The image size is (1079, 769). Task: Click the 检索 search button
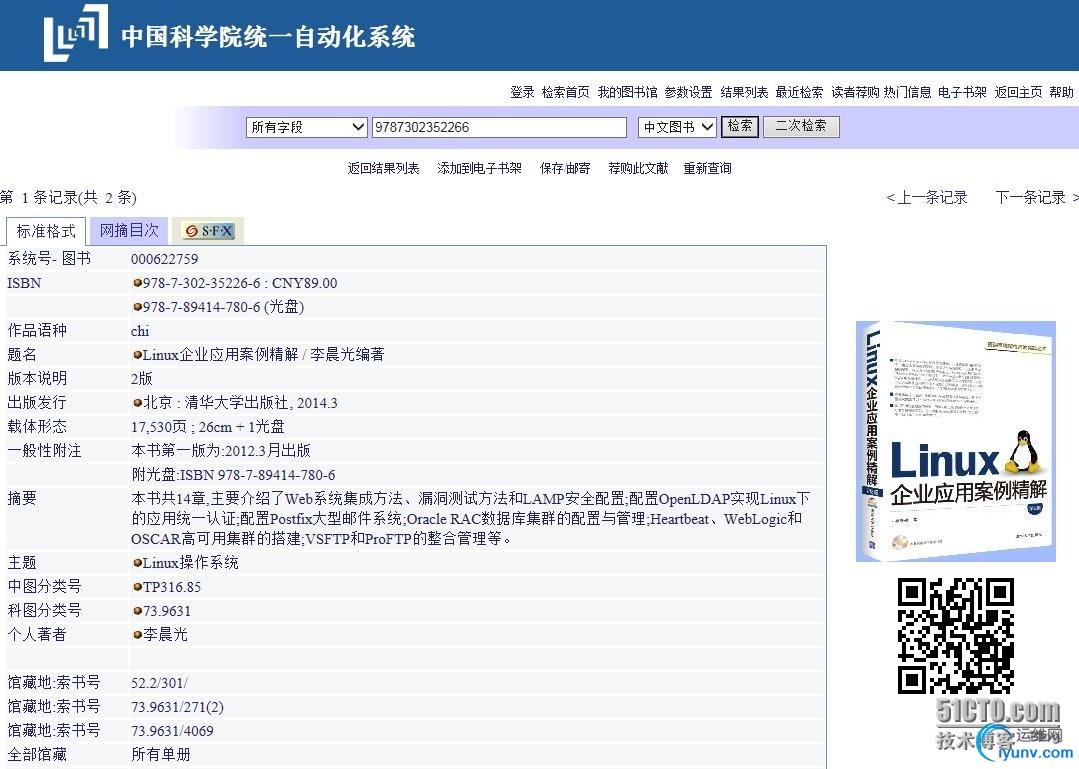[x=740, y=127]
